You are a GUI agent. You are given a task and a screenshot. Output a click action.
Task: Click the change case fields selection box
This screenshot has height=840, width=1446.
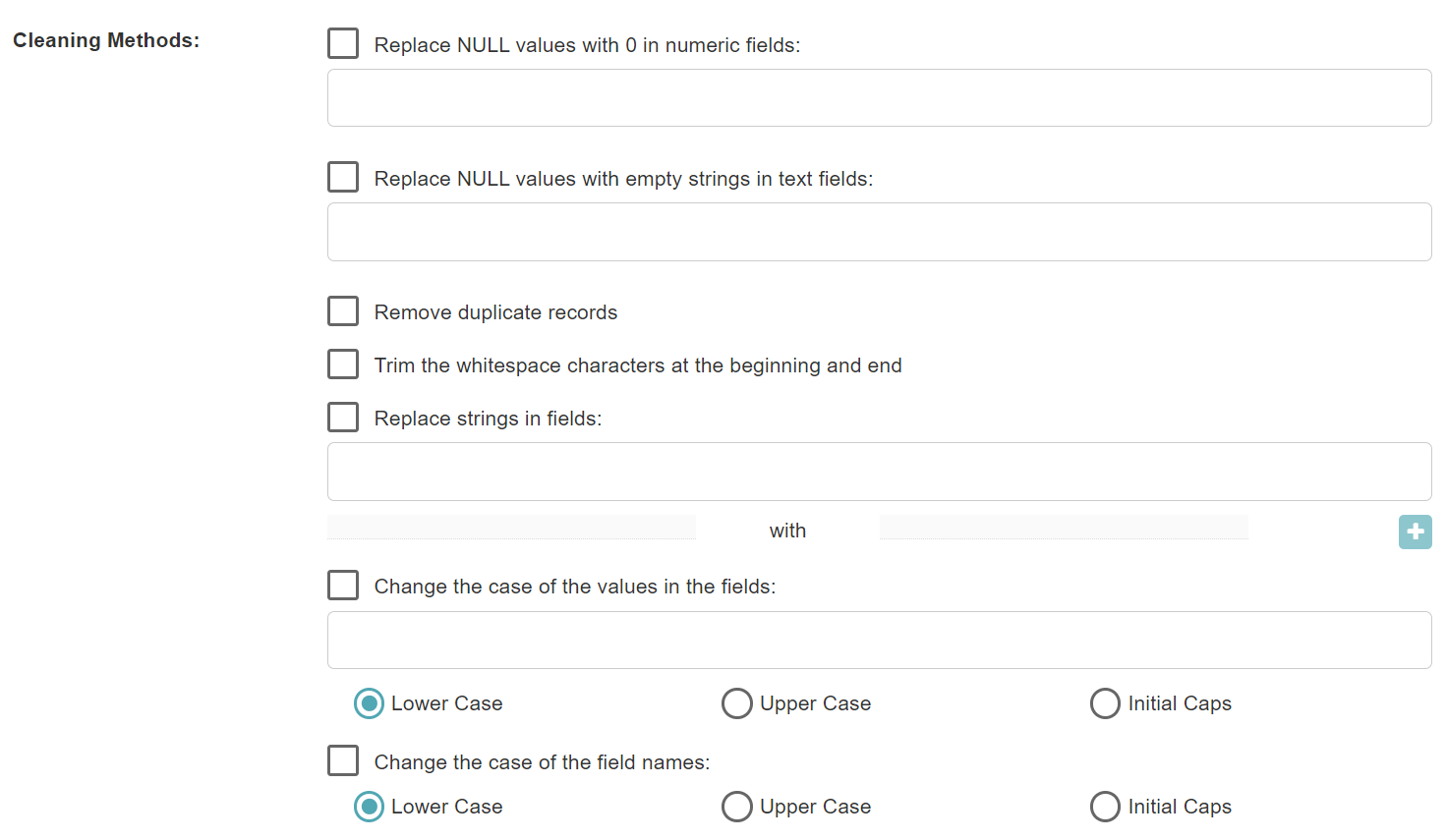pos(879,641)
